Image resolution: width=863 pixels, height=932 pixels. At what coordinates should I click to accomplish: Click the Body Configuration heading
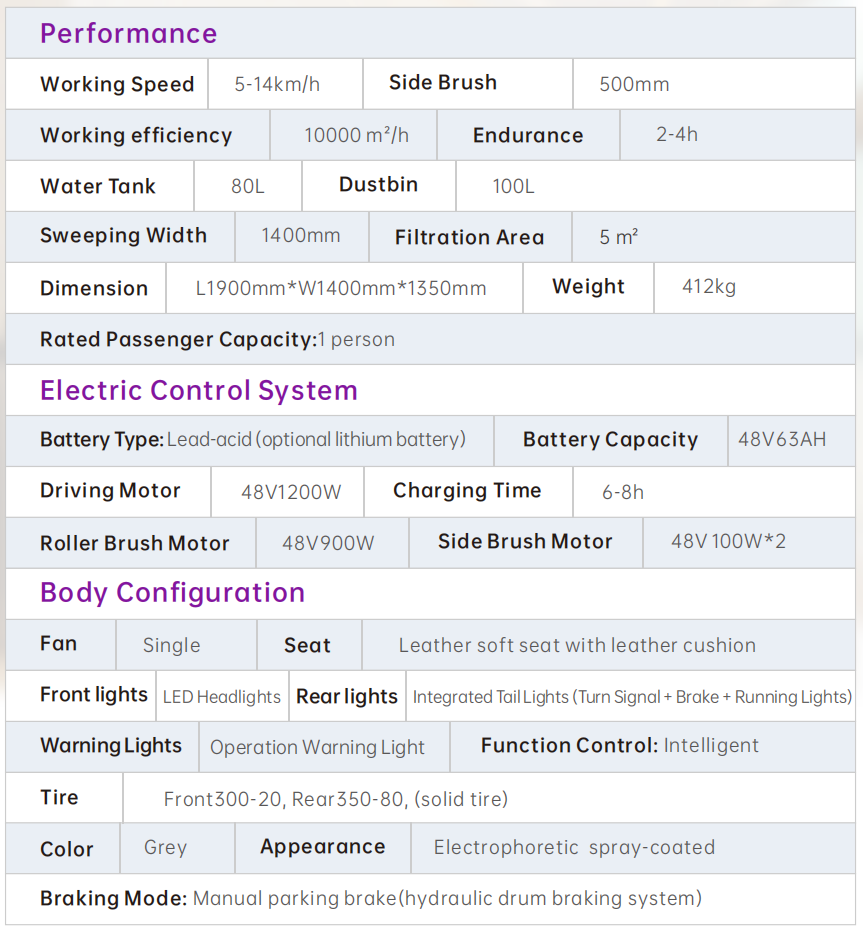click(172, 592)
